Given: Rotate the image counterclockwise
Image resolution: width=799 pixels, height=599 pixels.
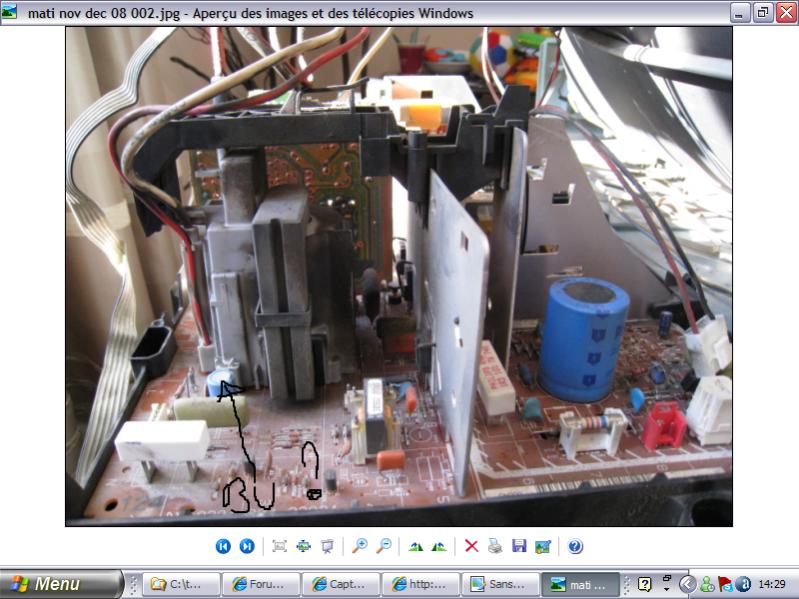Looking at the screenshot, I should (439, 547).
